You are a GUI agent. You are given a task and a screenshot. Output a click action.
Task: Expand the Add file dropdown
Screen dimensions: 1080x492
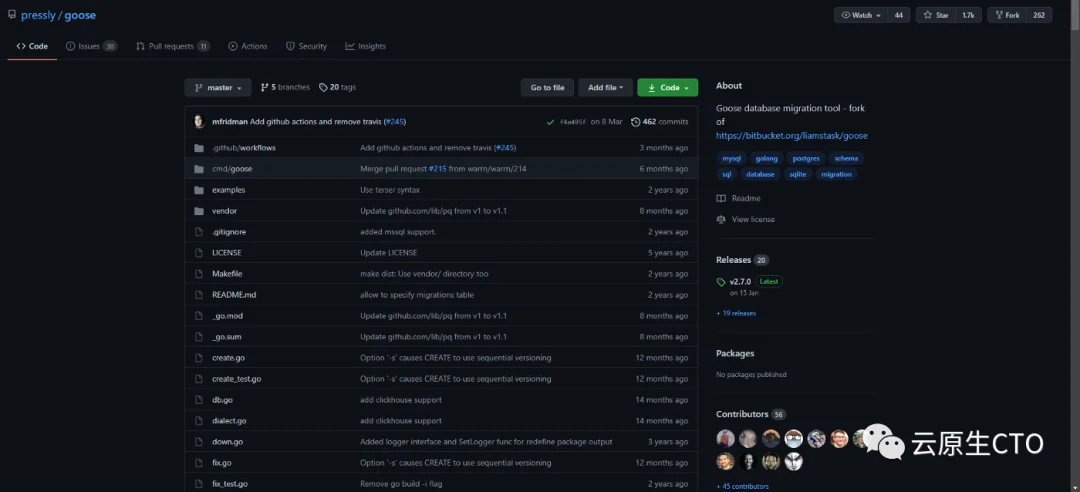pos(605,88)
